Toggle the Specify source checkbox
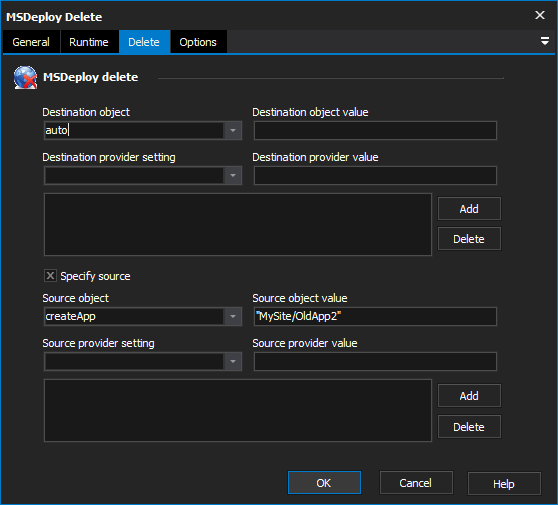The width and height of the screenshot is (558, 505). coord(50,275)
